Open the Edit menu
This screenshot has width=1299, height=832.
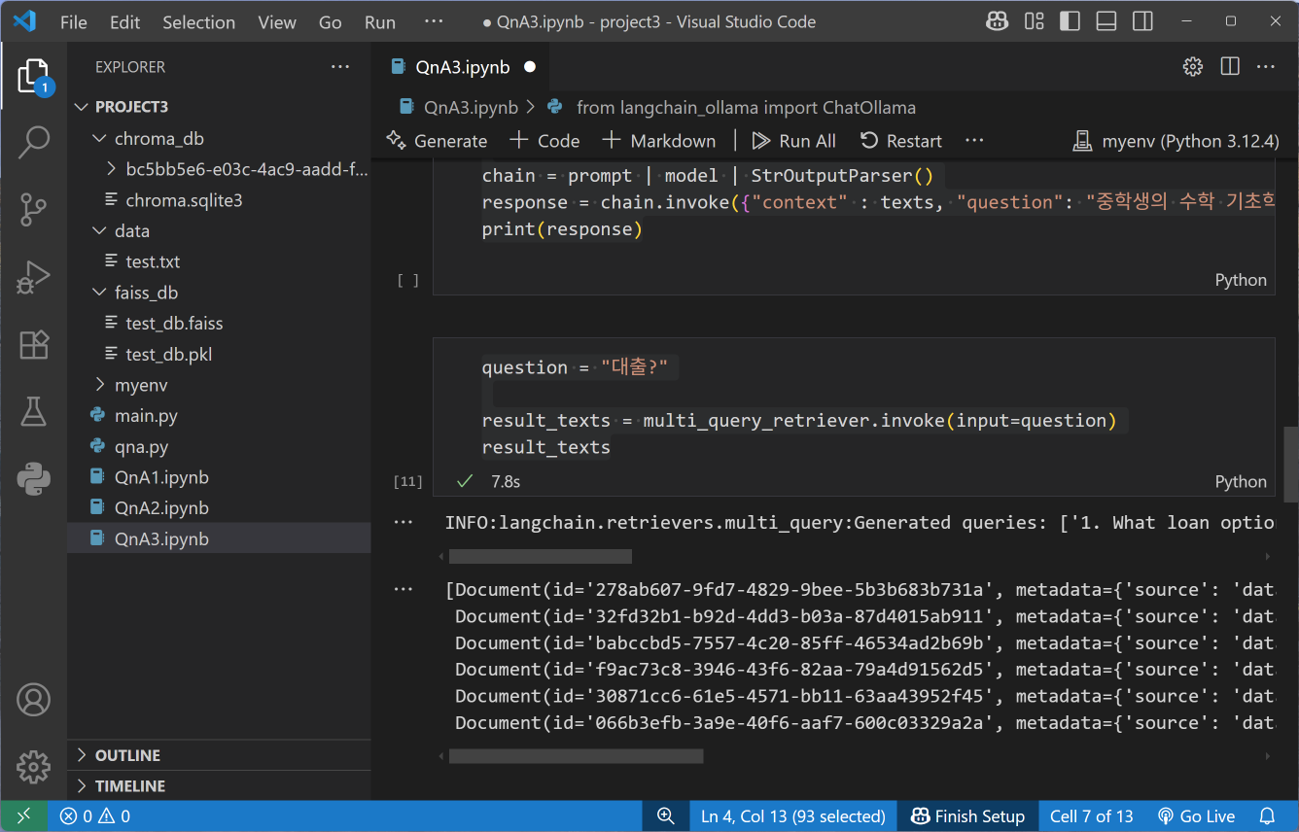[x=125, y=22]
